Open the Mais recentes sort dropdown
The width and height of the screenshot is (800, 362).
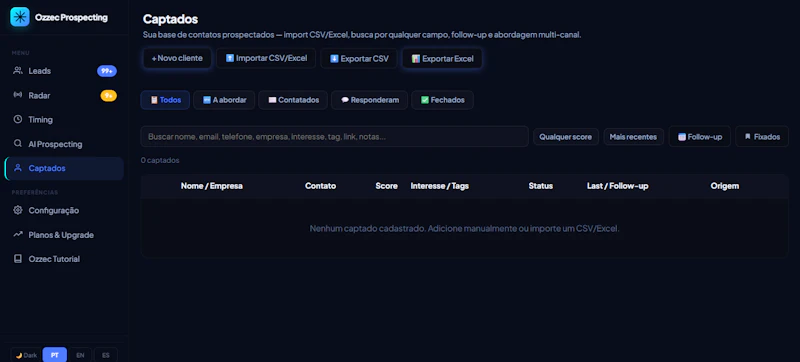[x=633, y=137]
